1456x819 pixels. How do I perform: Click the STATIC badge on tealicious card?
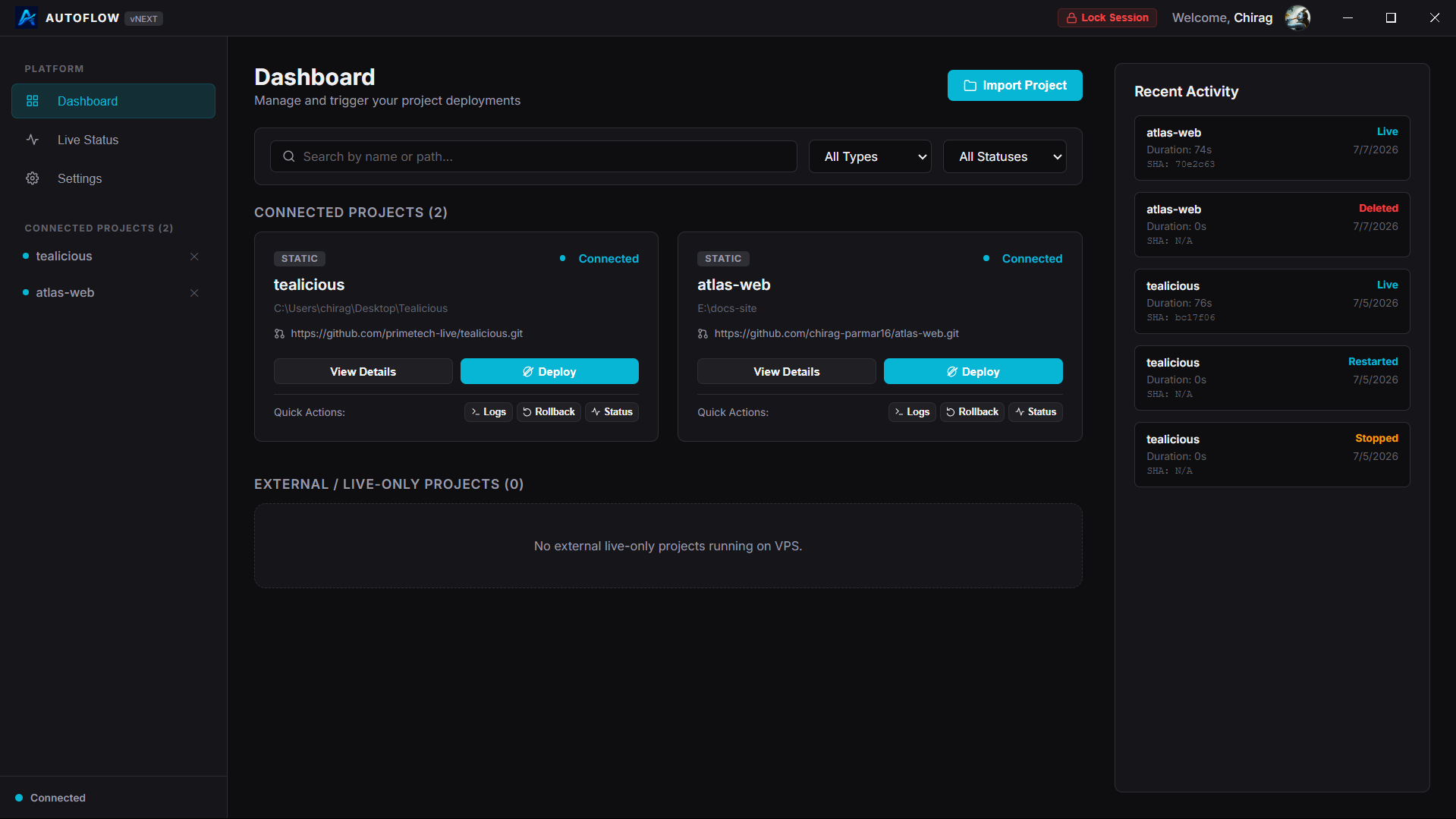(x=300, y=259)
